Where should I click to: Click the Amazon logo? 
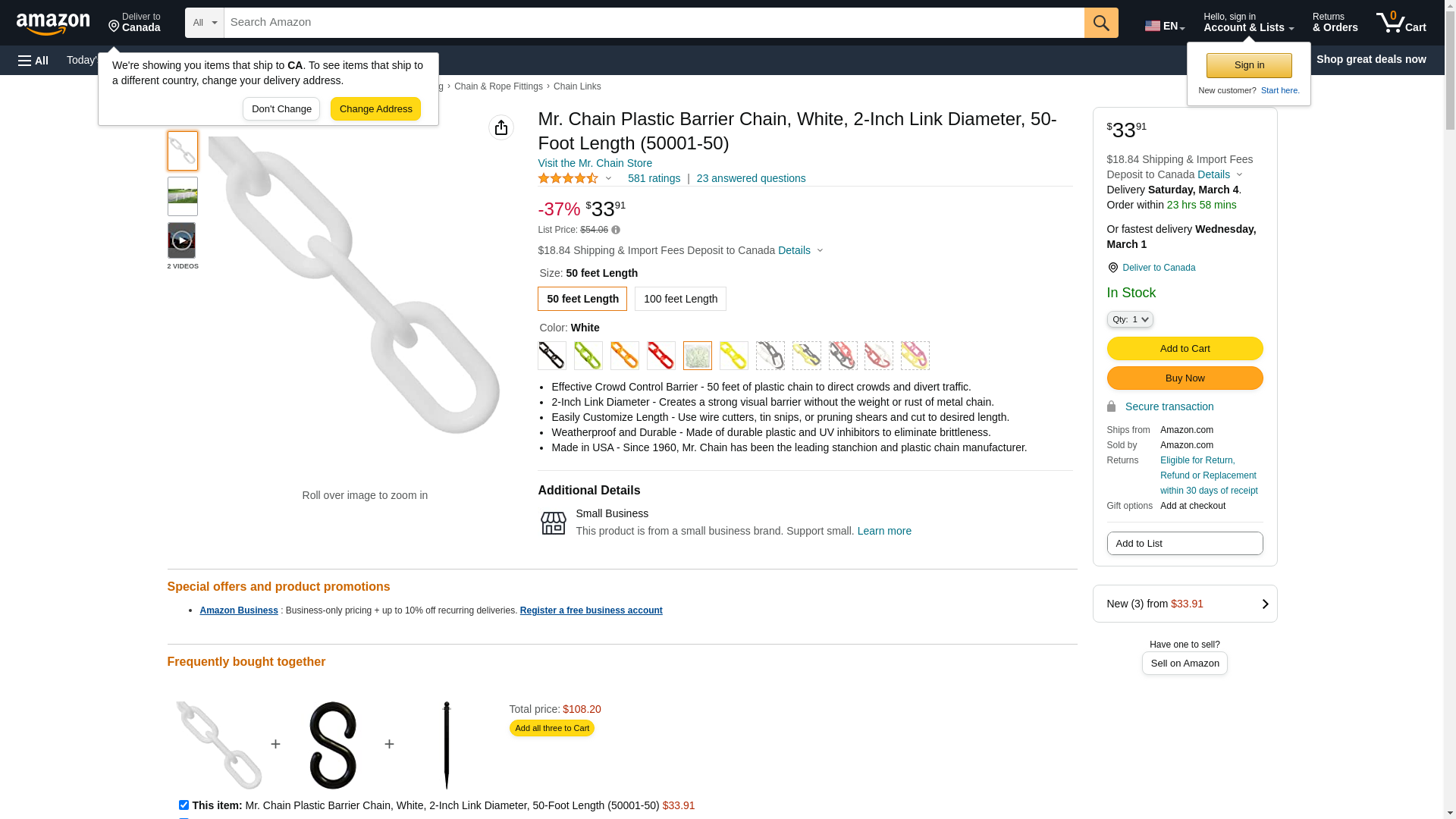point(53,24)
